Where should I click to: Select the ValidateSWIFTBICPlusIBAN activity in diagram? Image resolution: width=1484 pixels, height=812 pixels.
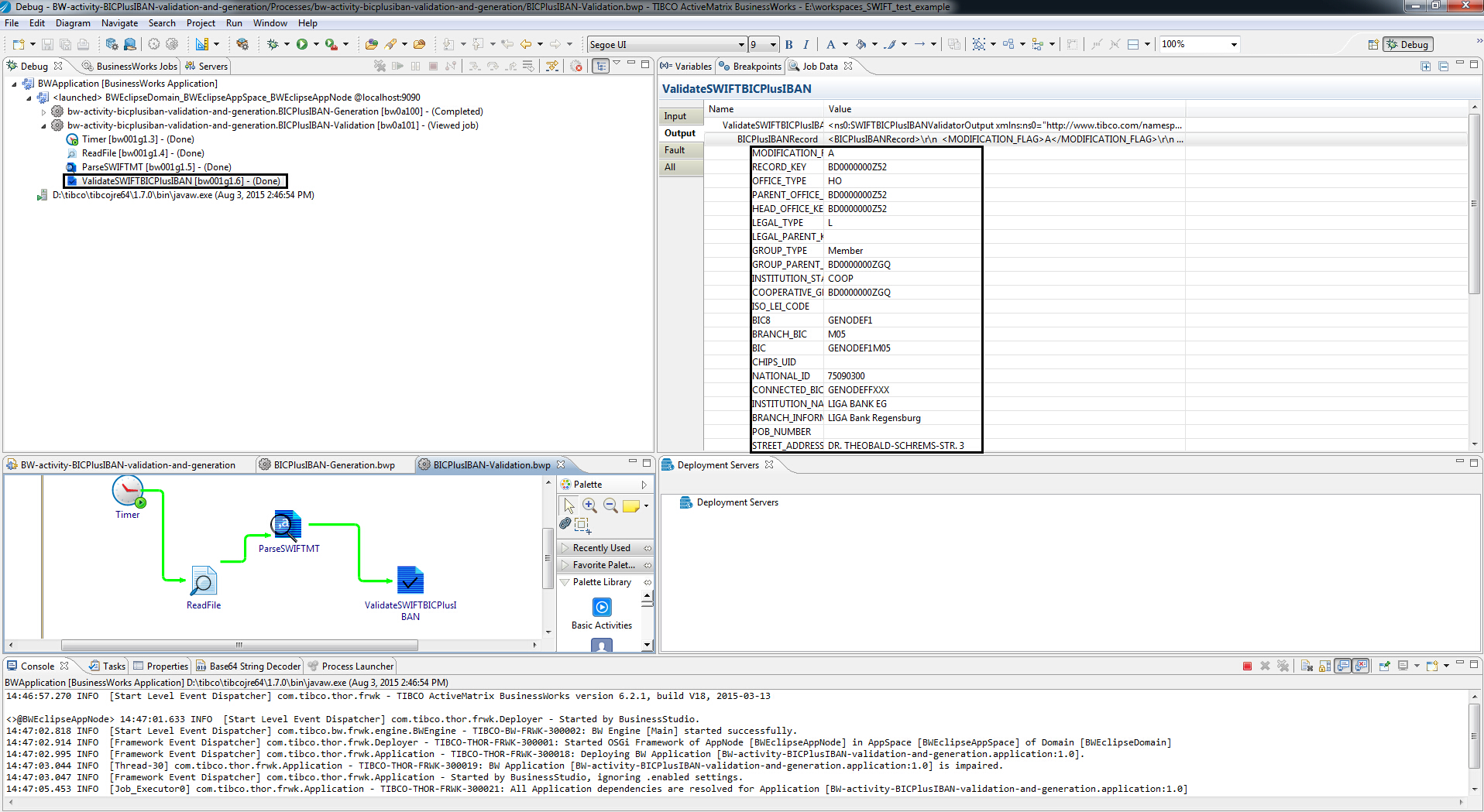(411, 581)
